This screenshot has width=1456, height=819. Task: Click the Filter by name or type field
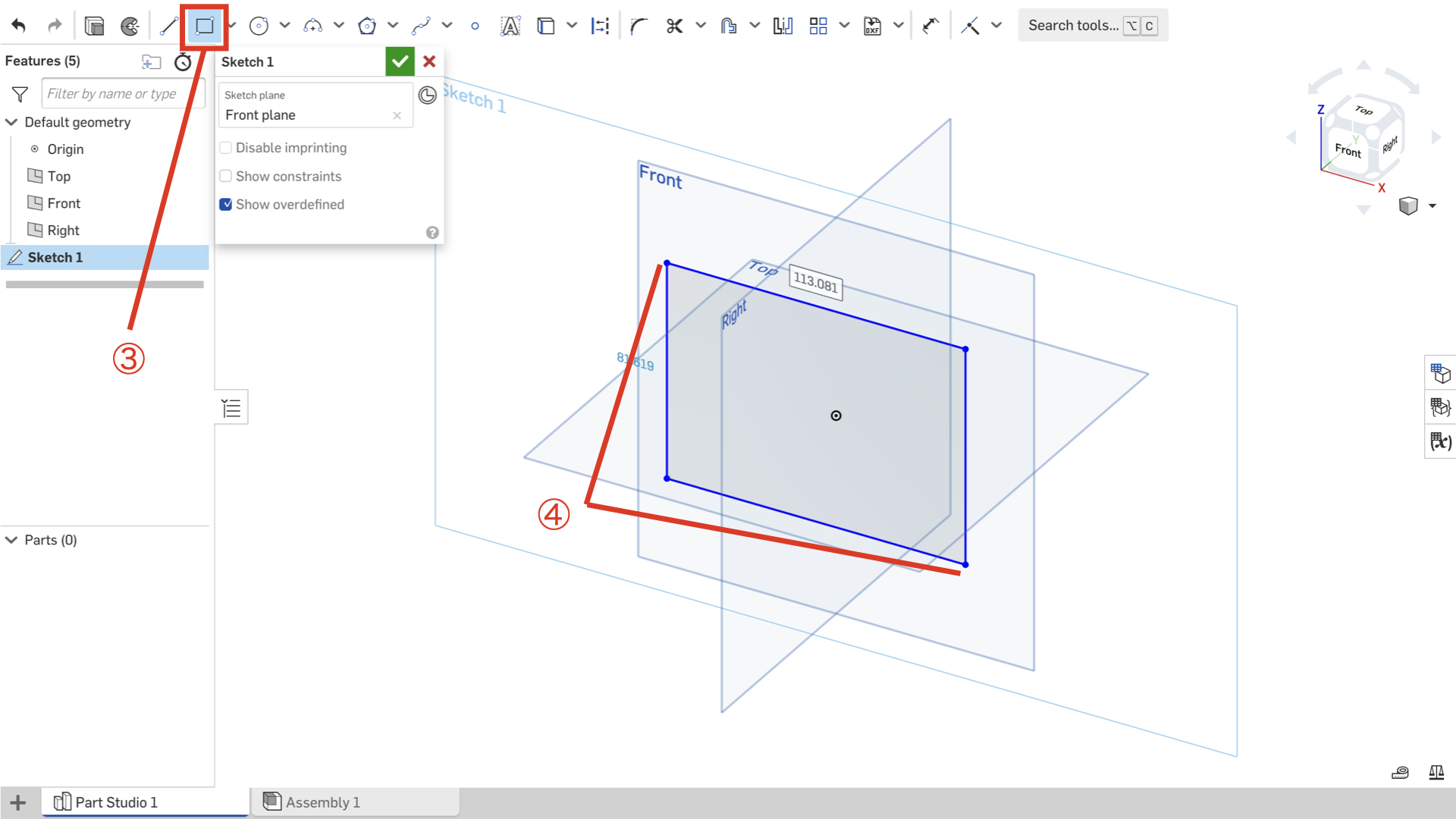click(124, 93)
